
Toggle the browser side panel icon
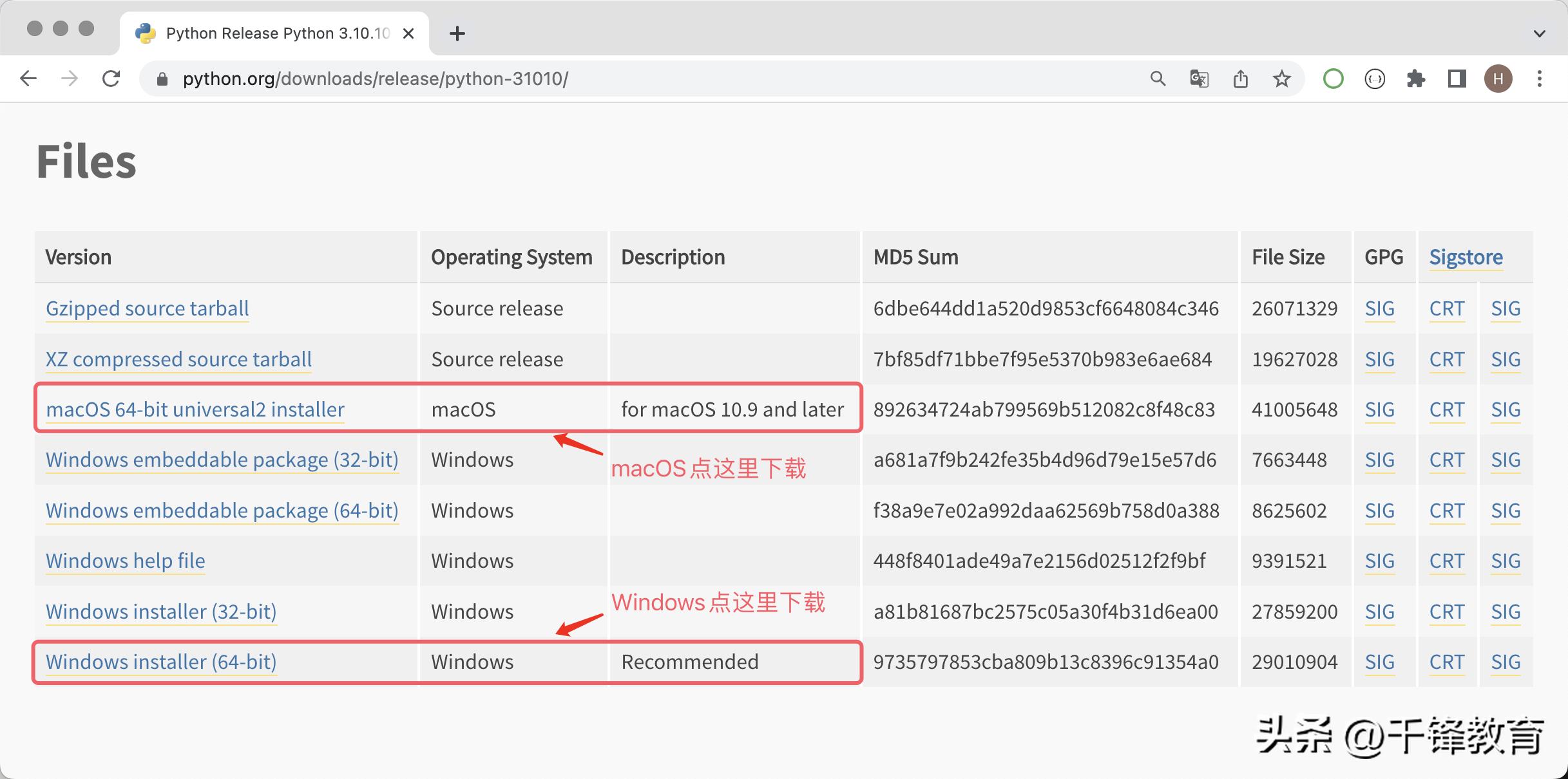click(1457, 79)
